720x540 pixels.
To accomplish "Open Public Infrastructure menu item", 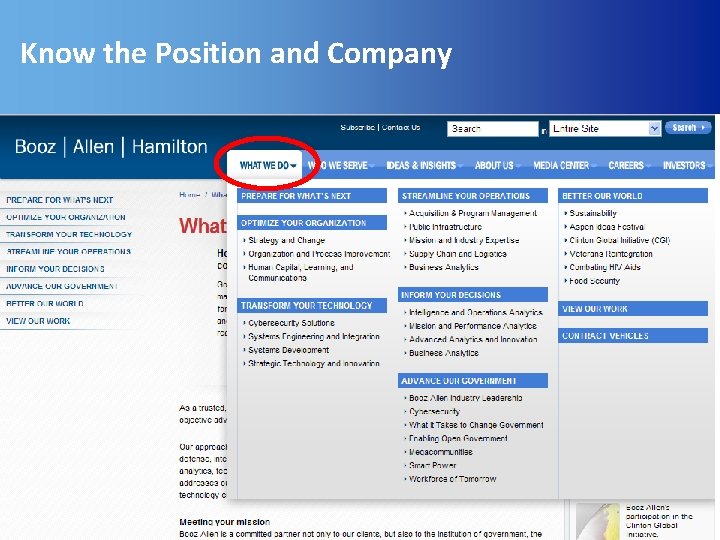I will pos(445,227).
